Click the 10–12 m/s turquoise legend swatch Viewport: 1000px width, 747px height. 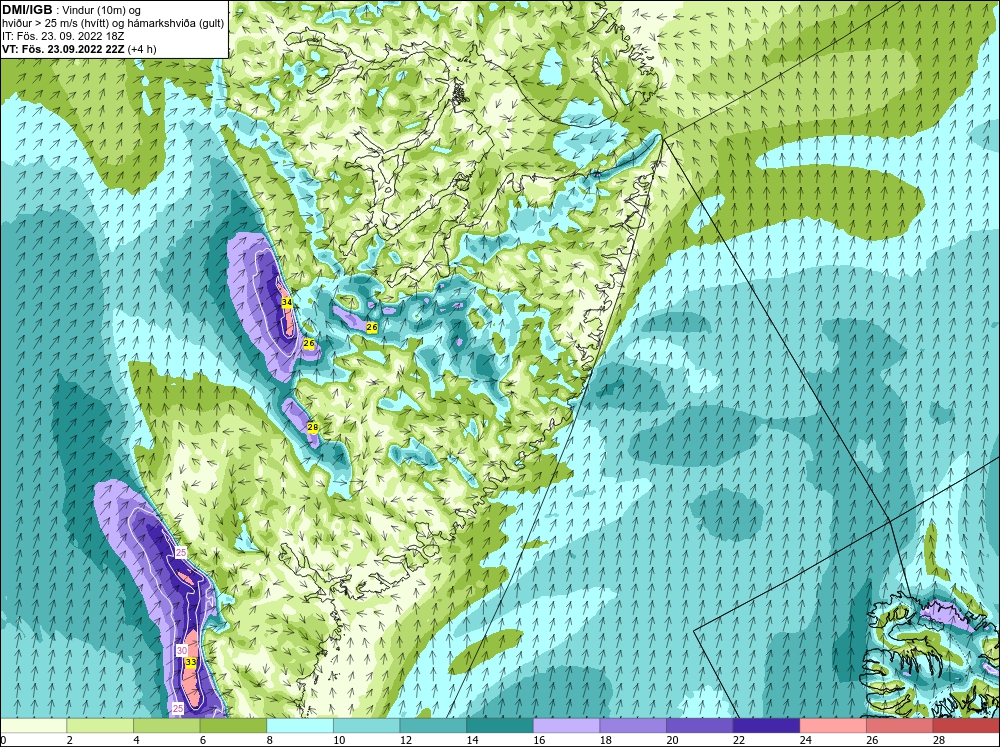367,725
